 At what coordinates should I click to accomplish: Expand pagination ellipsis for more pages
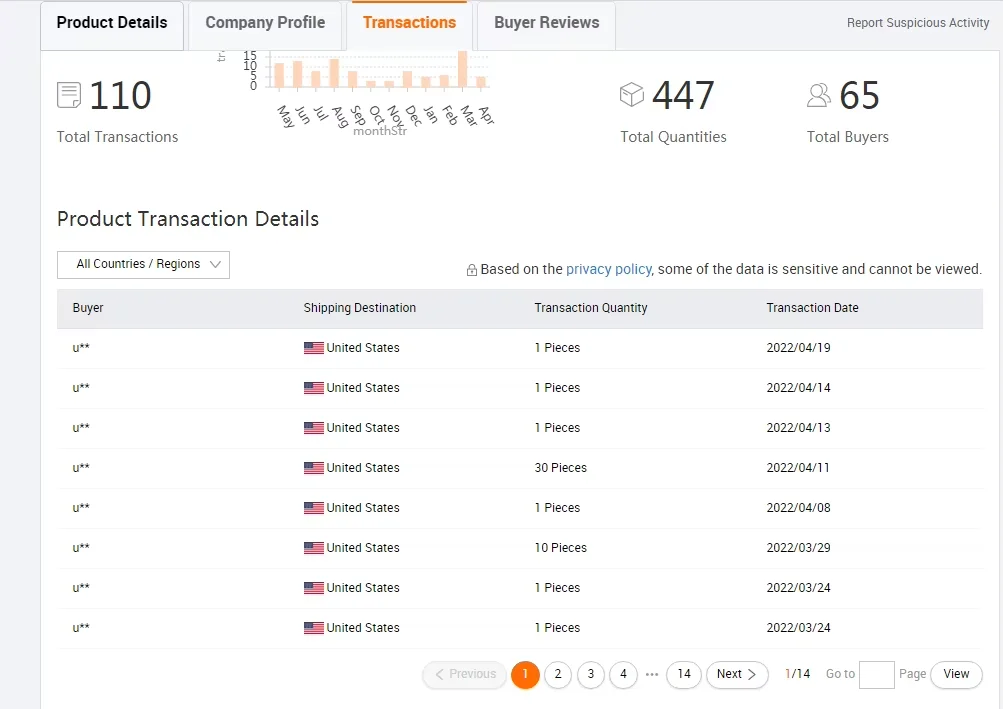coord(652,675)
